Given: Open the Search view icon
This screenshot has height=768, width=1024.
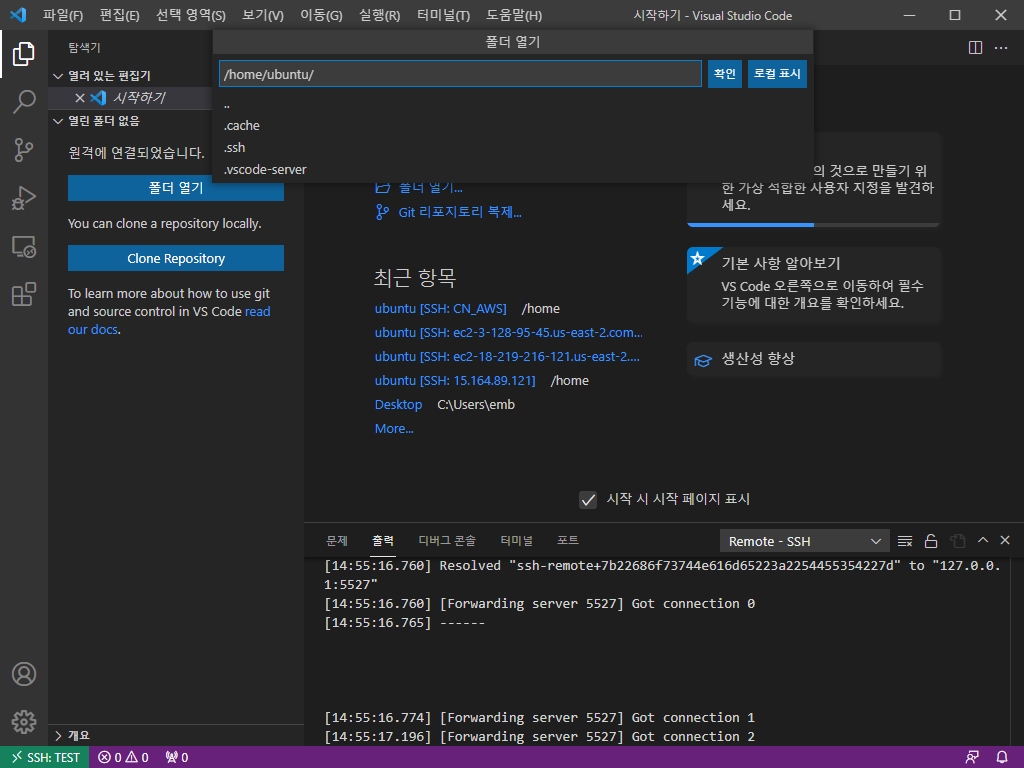Looking at the screenshot, I should pos(24,102).
